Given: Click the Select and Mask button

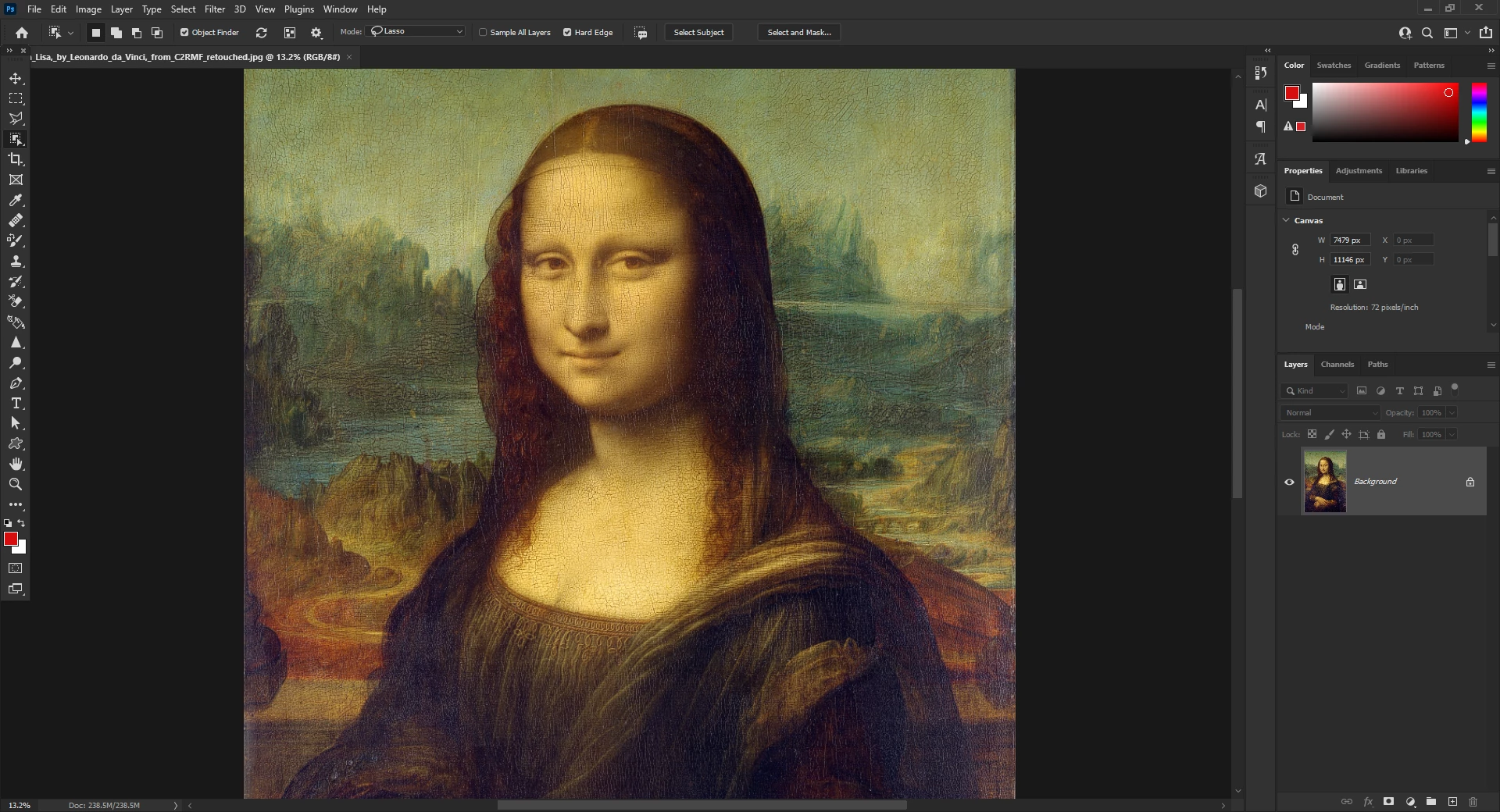Looking at the screenshot, I should coord(799,32).
